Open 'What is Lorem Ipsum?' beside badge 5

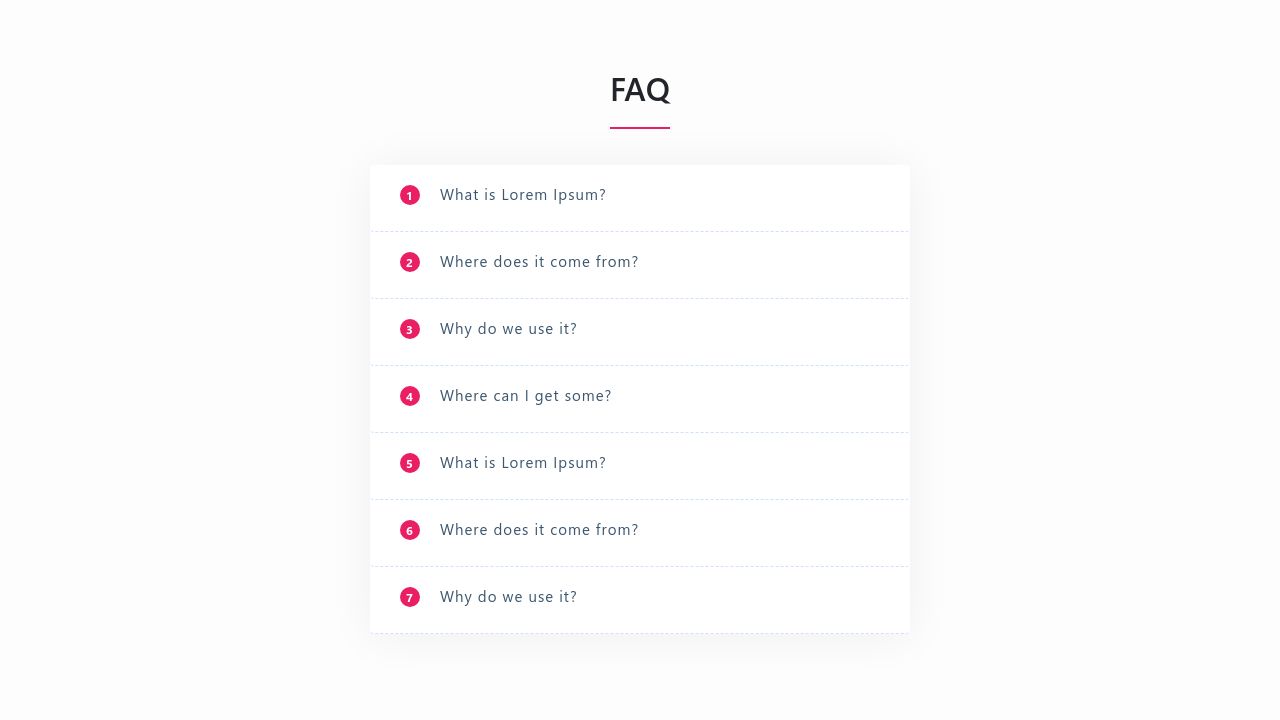[x=523, y=463]
